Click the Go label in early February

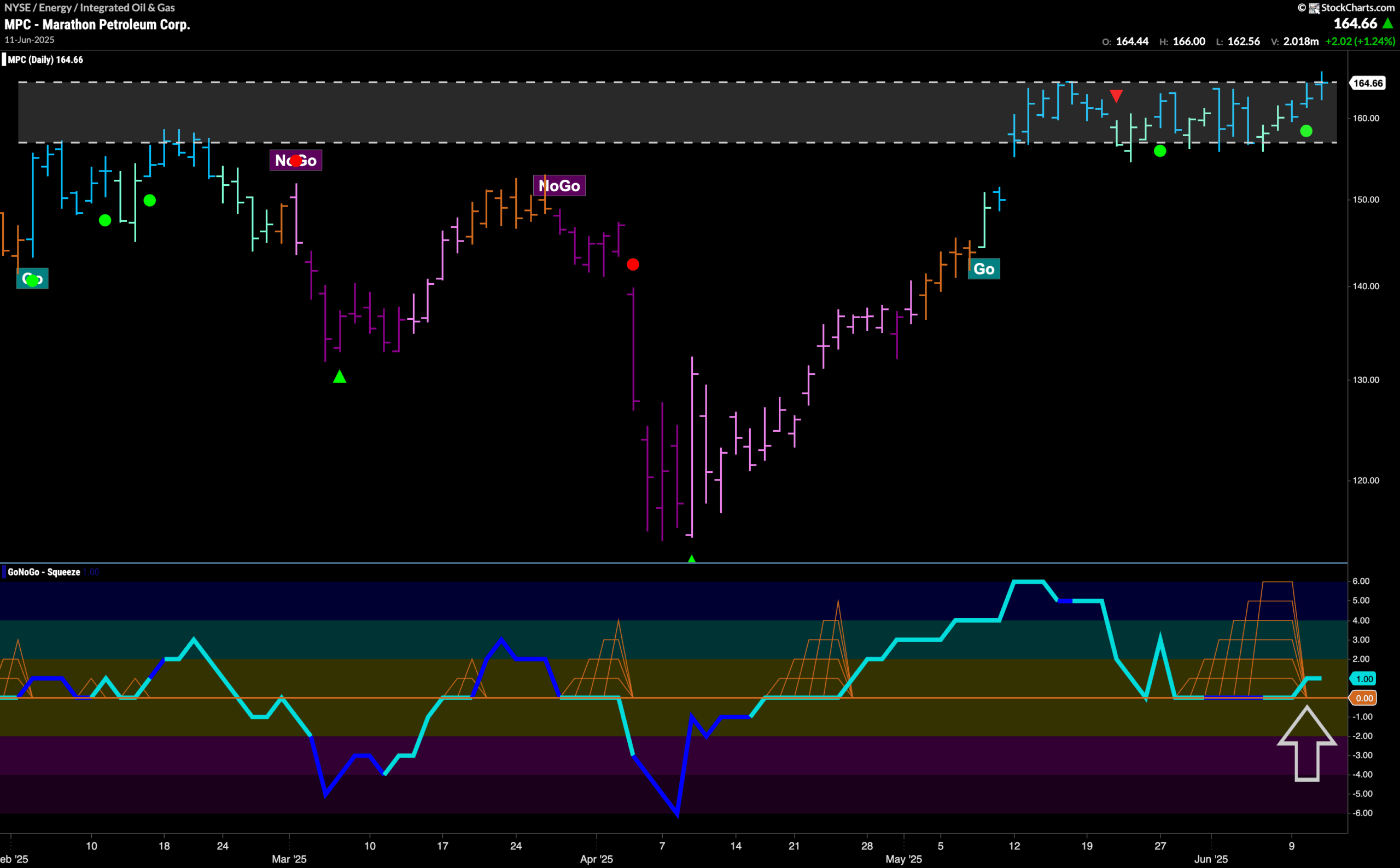click(32, 278)
